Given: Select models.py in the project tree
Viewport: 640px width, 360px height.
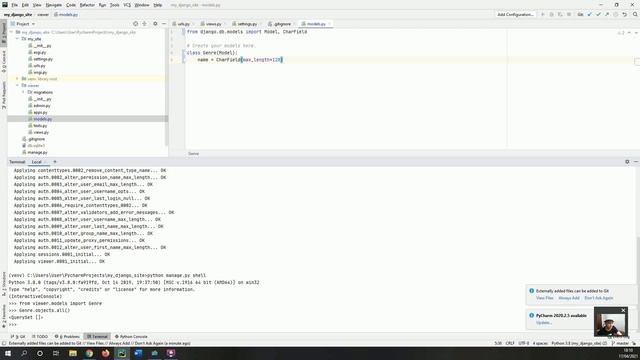Looking at the screenshot, I should (x=42, y=119).
